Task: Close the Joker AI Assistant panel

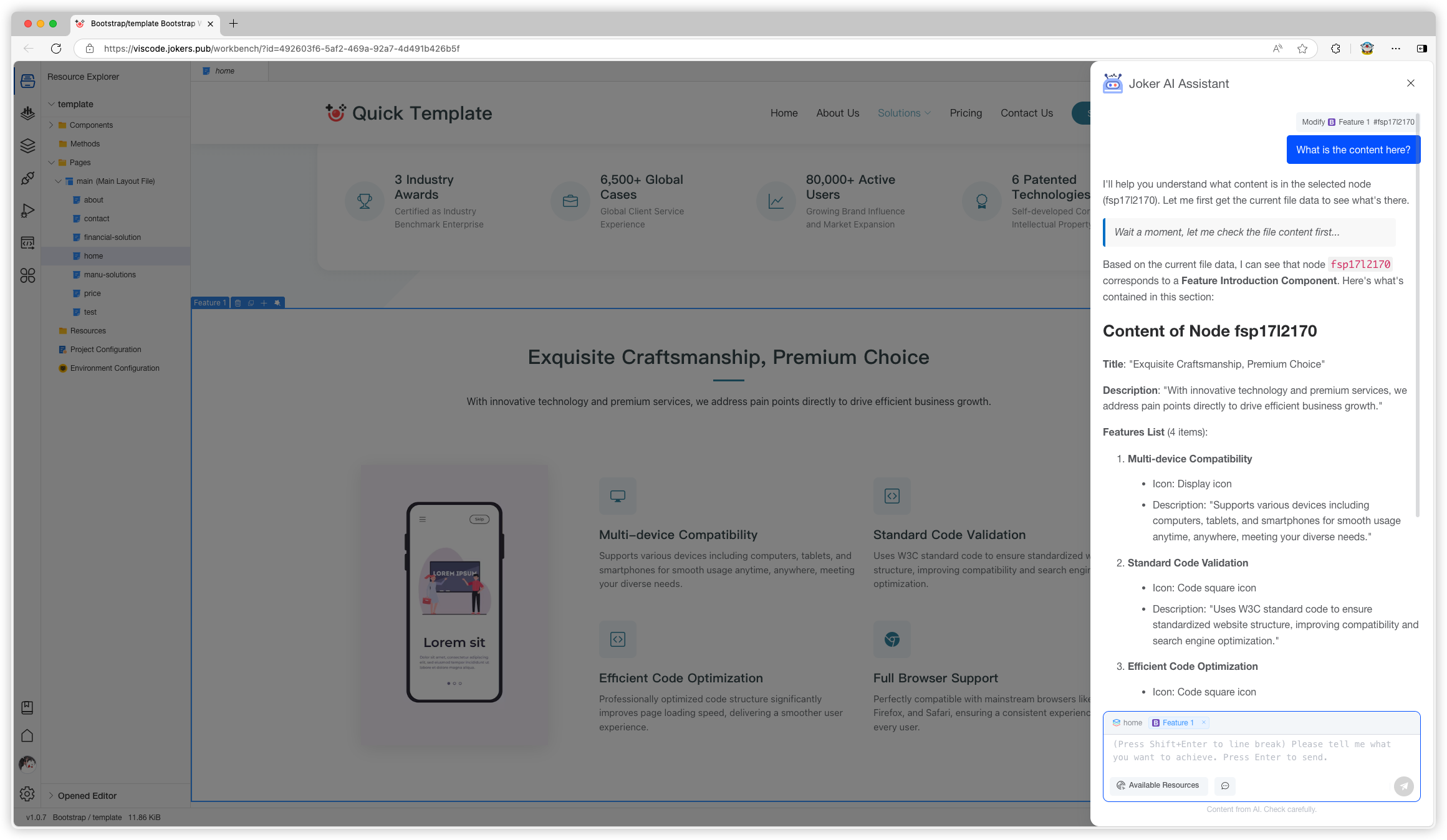Action: 1410,84
